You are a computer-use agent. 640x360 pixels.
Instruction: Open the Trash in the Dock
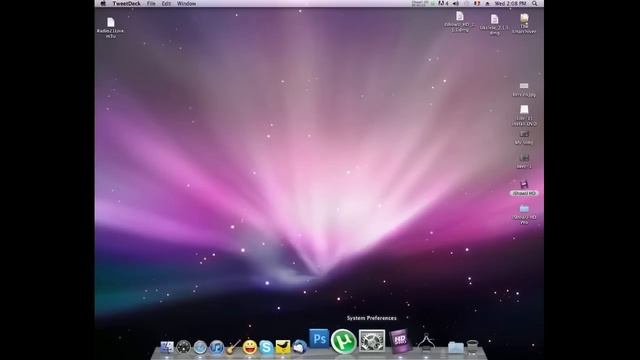click(473, 347)
